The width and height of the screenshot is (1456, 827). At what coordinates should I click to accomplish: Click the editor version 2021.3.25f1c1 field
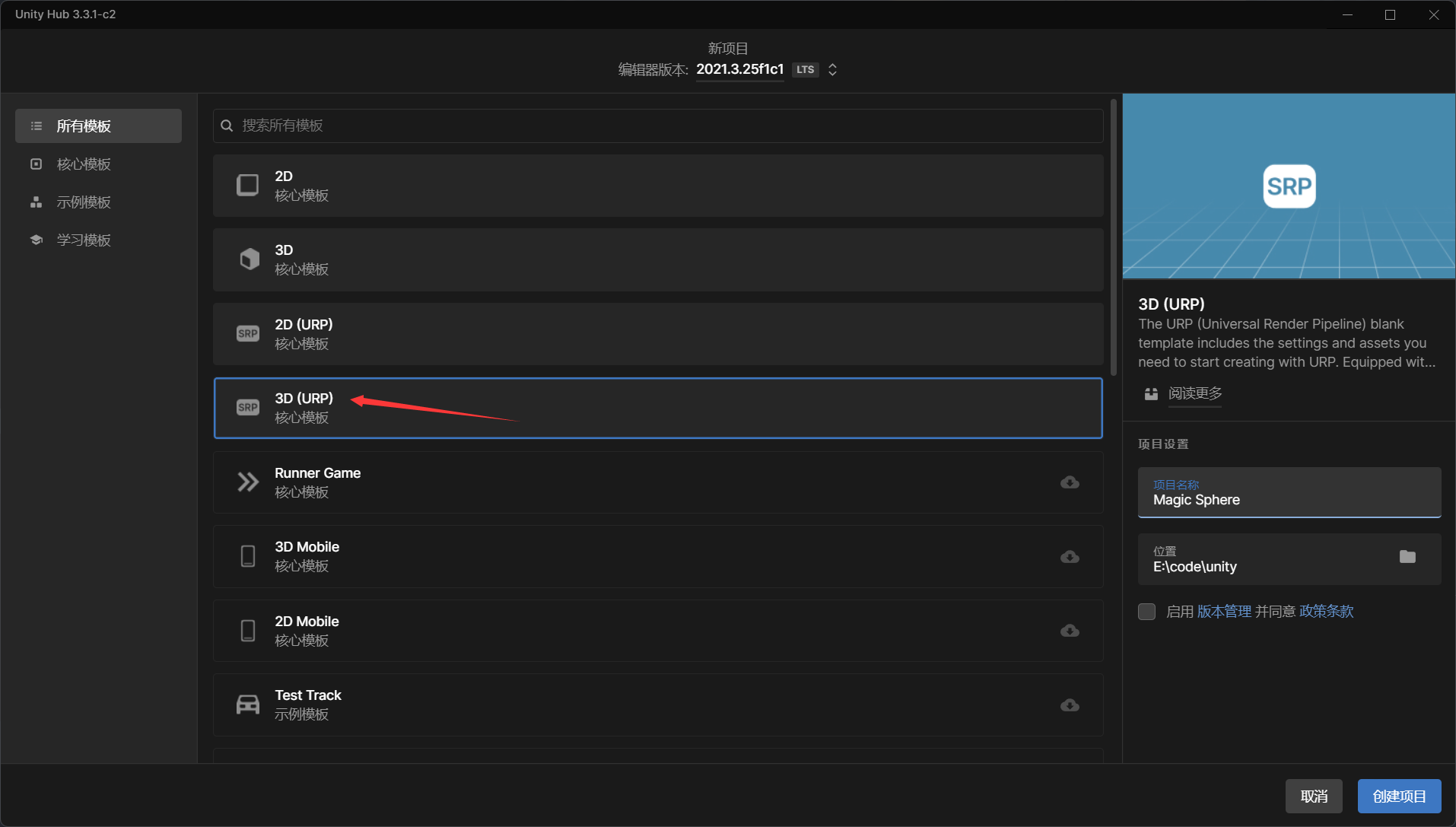pos(739,69)
